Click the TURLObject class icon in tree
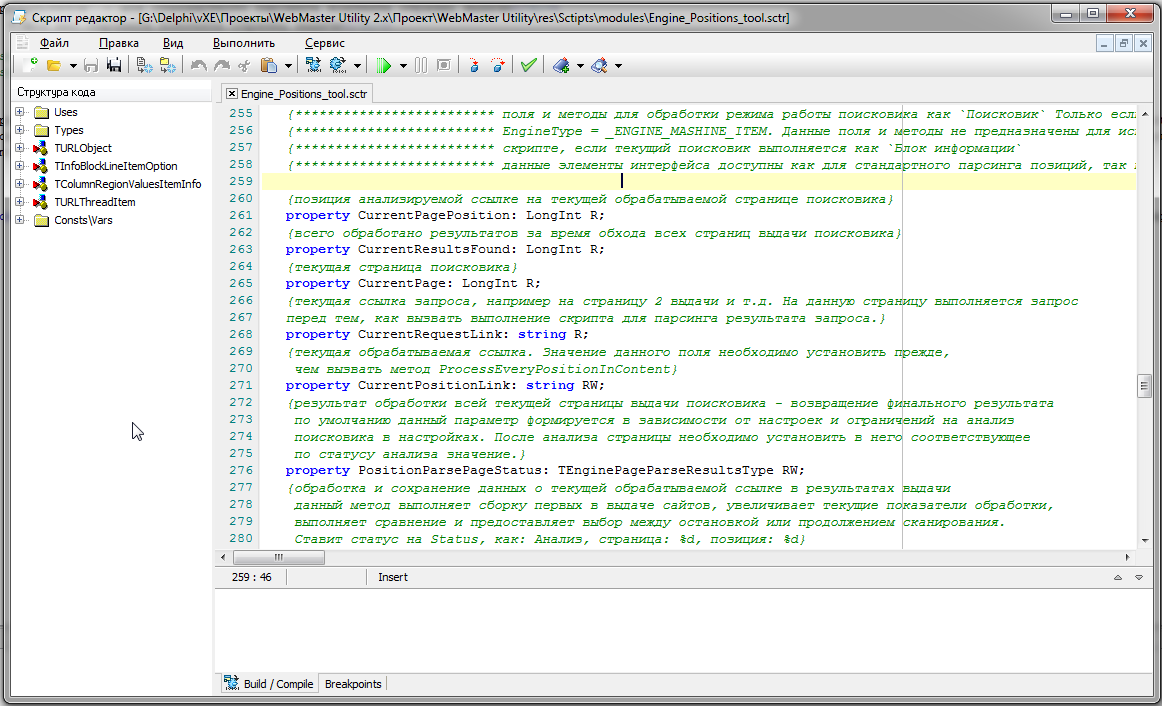 (x=41, y=148)
